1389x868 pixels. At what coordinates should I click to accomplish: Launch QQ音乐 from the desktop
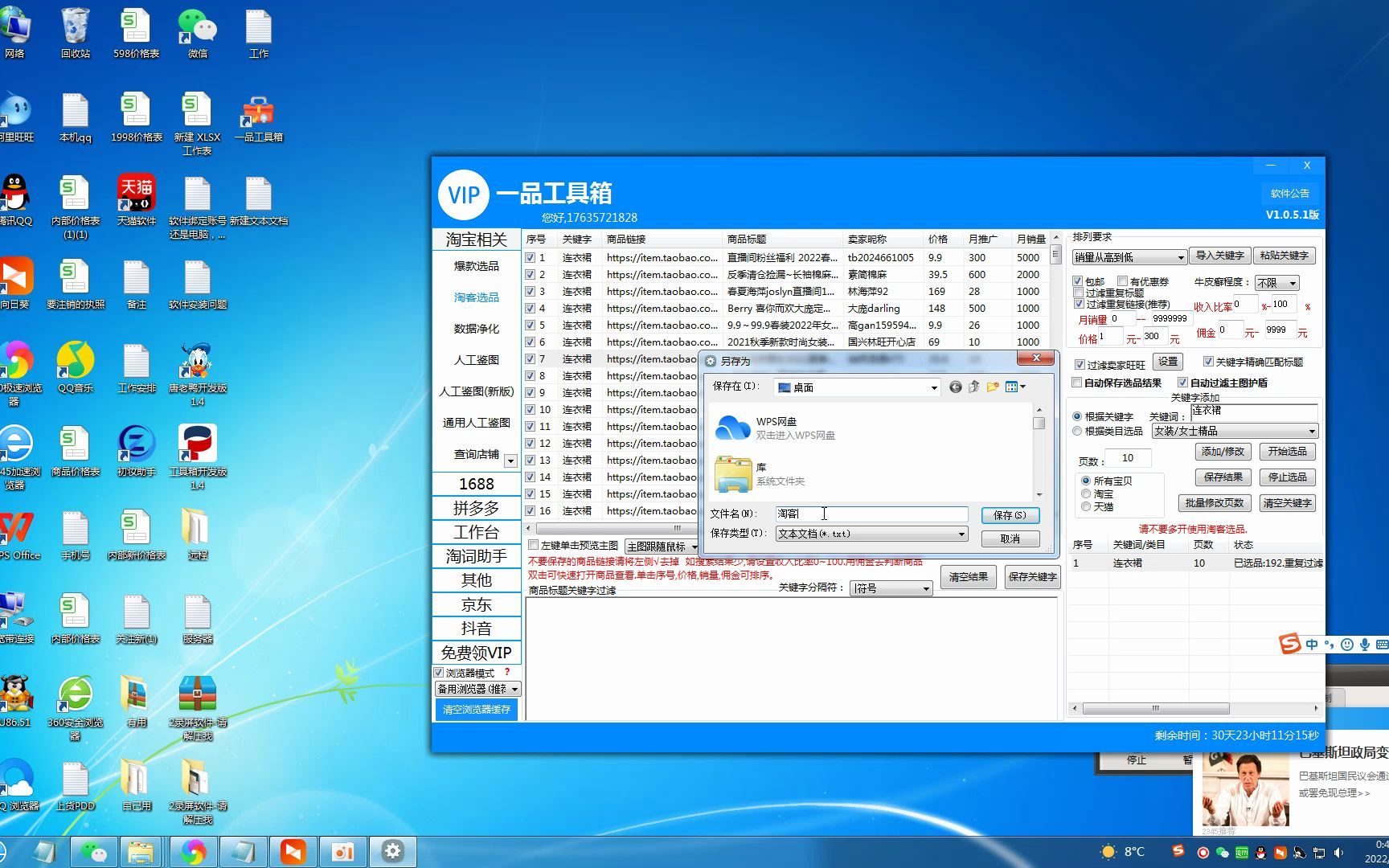[75, 368]
